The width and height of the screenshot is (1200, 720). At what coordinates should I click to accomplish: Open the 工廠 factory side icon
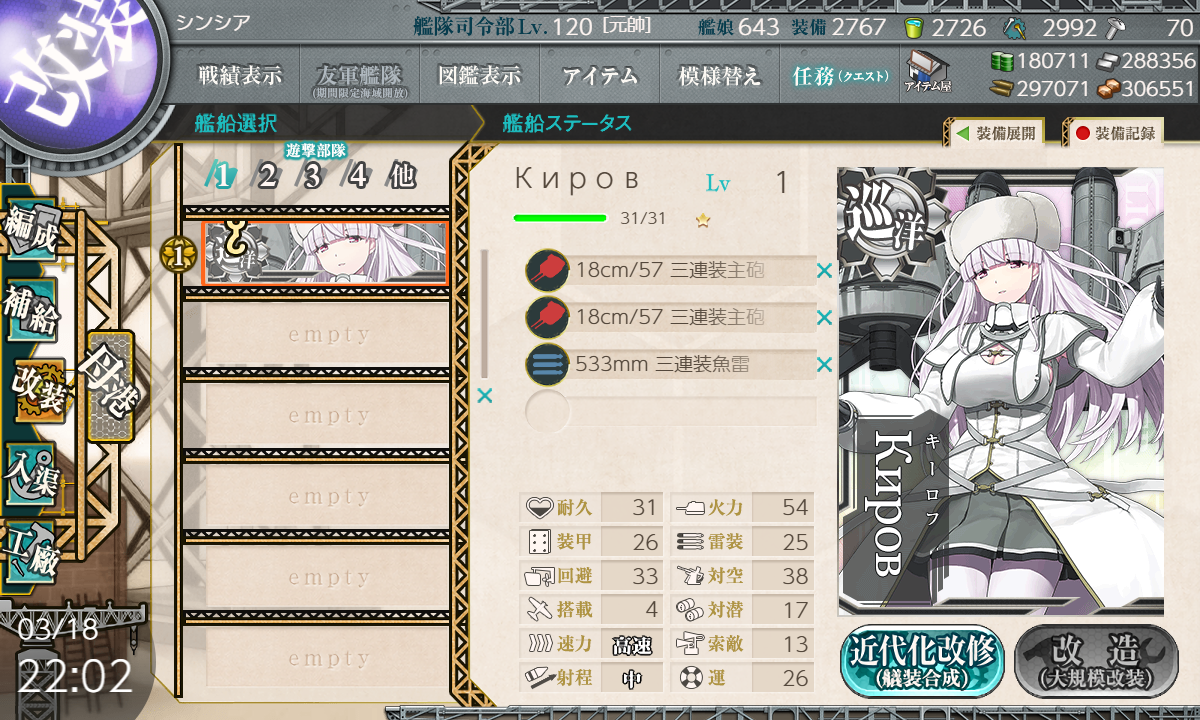tap(32, 552)
